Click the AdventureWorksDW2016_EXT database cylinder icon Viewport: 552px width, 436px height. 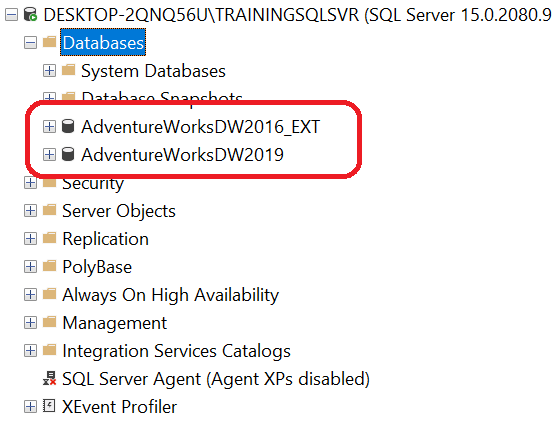68,126
